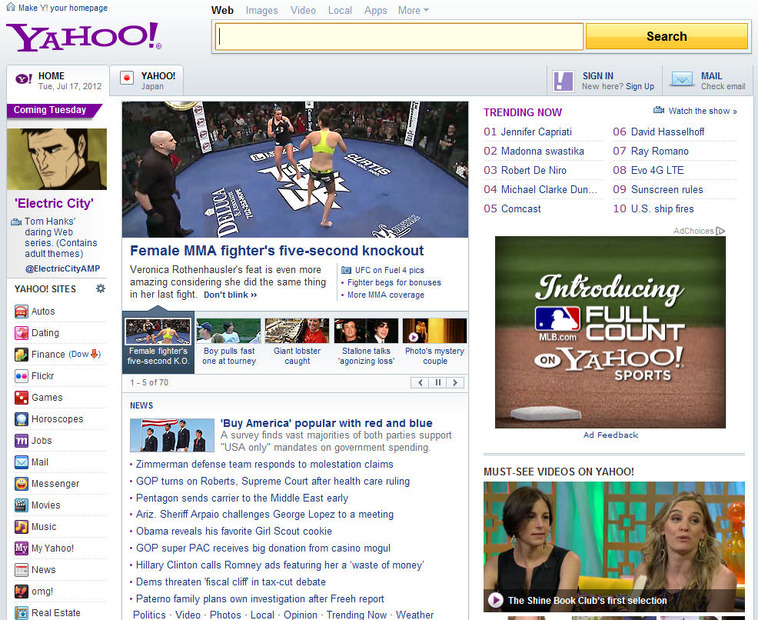Open the omg! icon
This screenshot has height=620, width=758.
tap(21, 591)
